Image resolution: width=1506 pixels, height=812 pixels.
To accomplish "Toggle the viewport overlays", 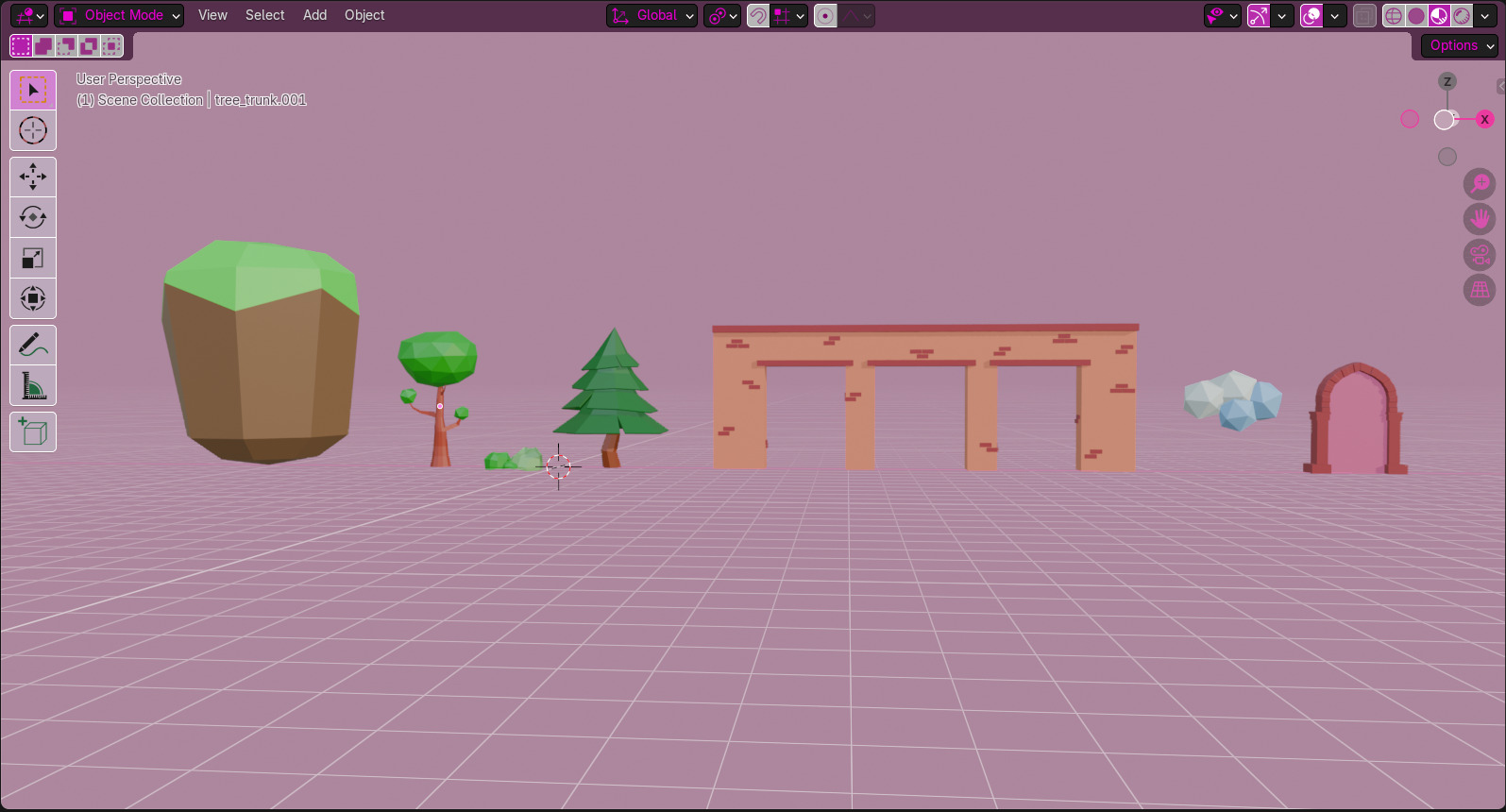I will [x=1311, y=15].
